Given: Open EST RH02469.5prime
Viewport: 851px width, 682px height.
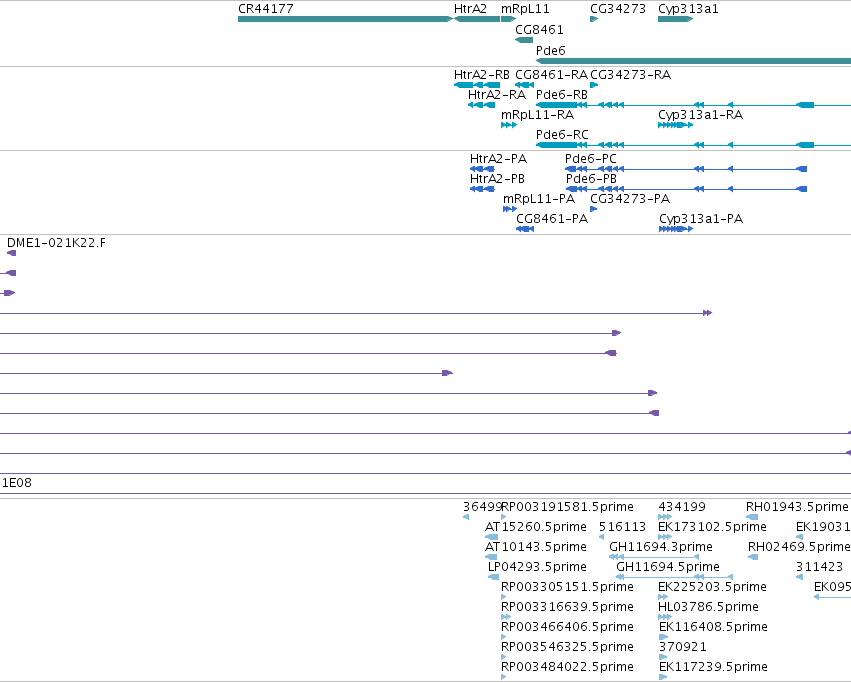Looking at the screenshot, I should click(799, 547).
